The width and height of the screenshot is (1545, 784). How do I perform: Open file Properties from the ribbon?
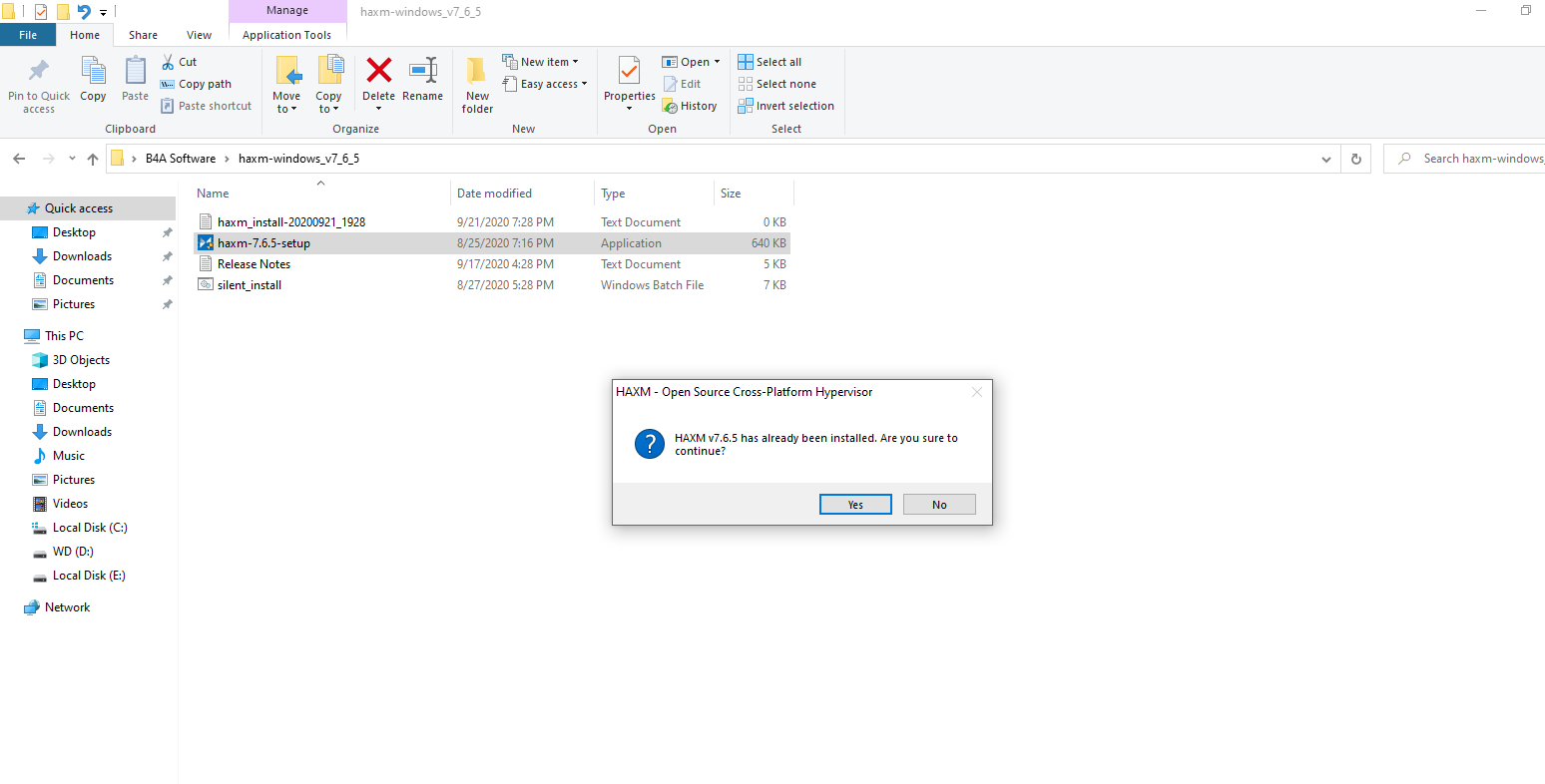pyautogui.click(x=629, y=84)
